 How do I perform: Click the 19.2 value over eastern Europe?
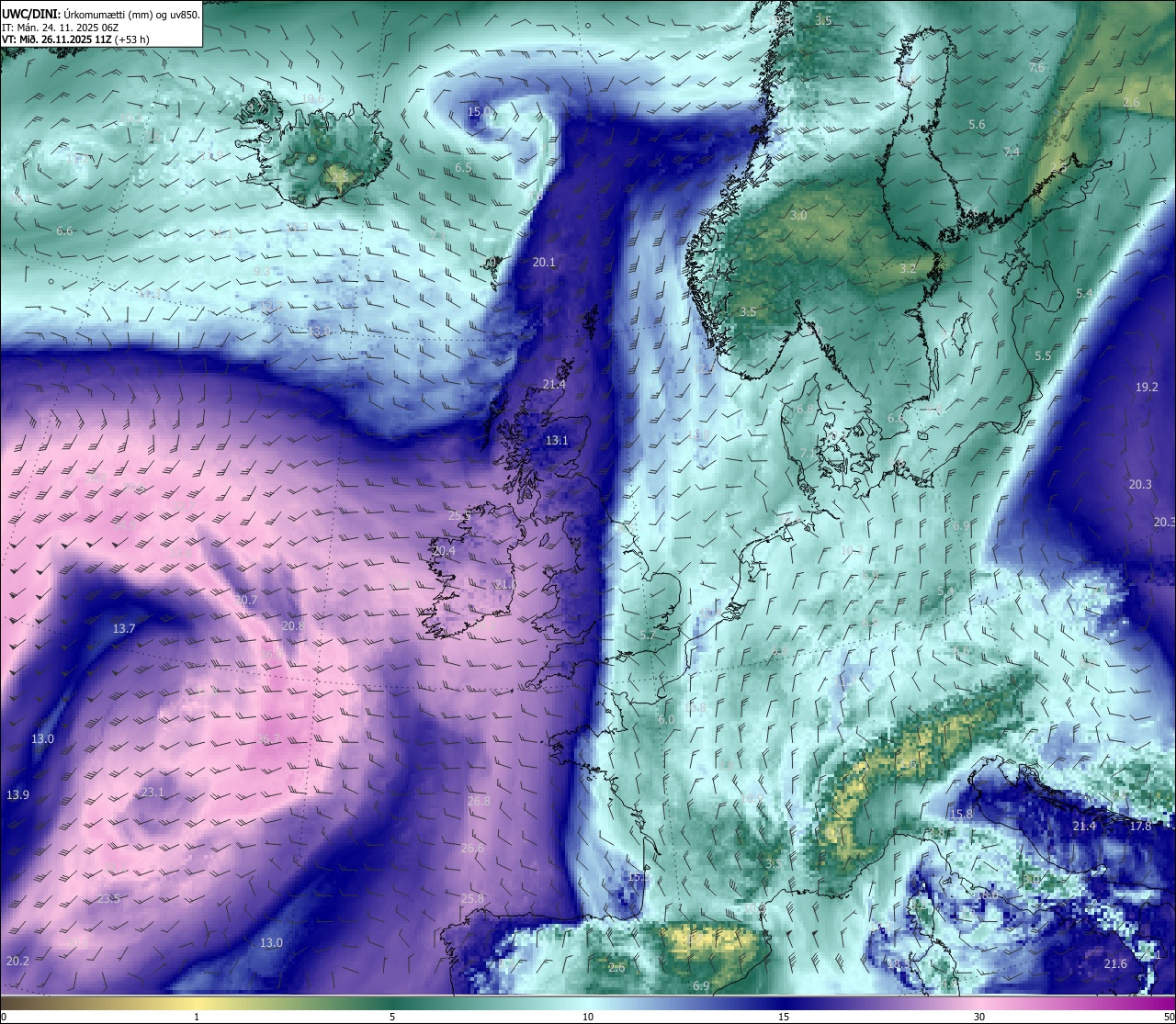(1147, 388)
